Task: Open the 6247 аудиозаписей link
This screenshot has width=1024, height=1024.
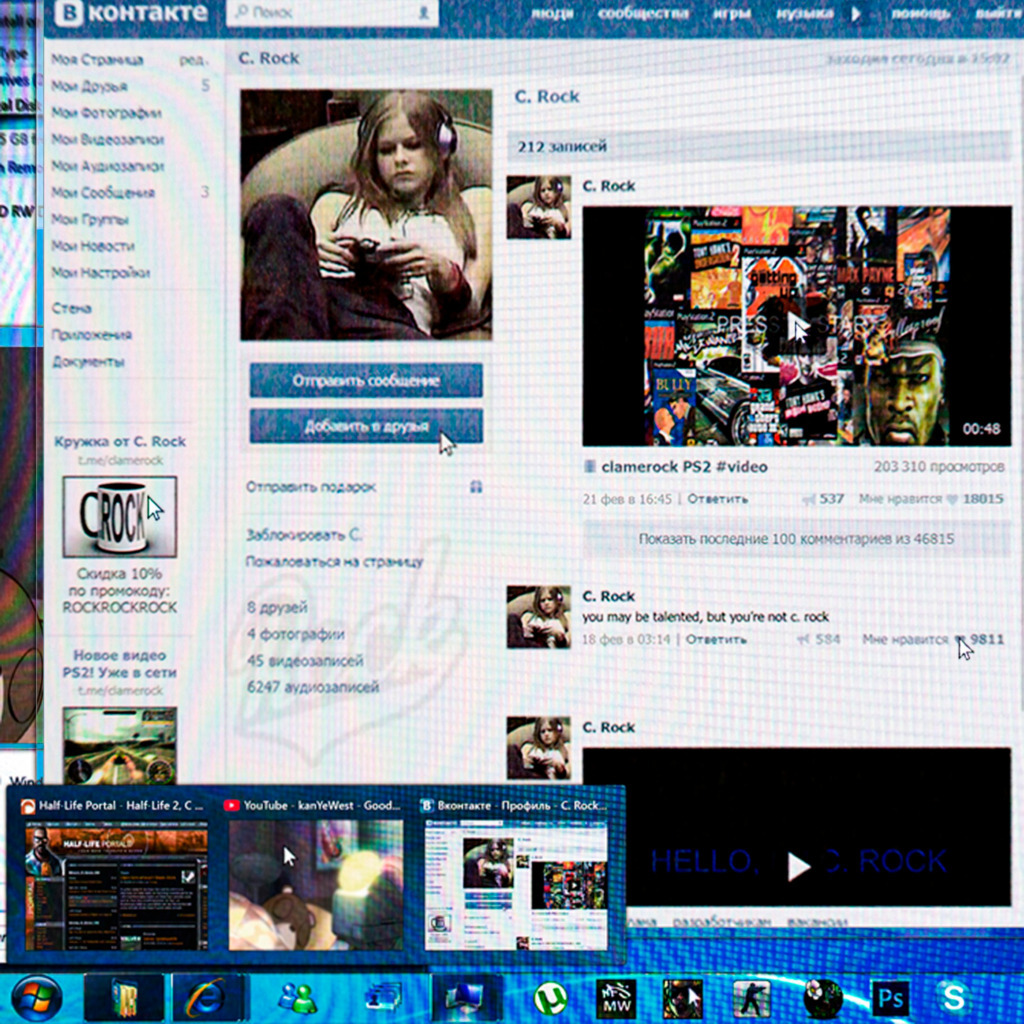Action: [313, 687]
